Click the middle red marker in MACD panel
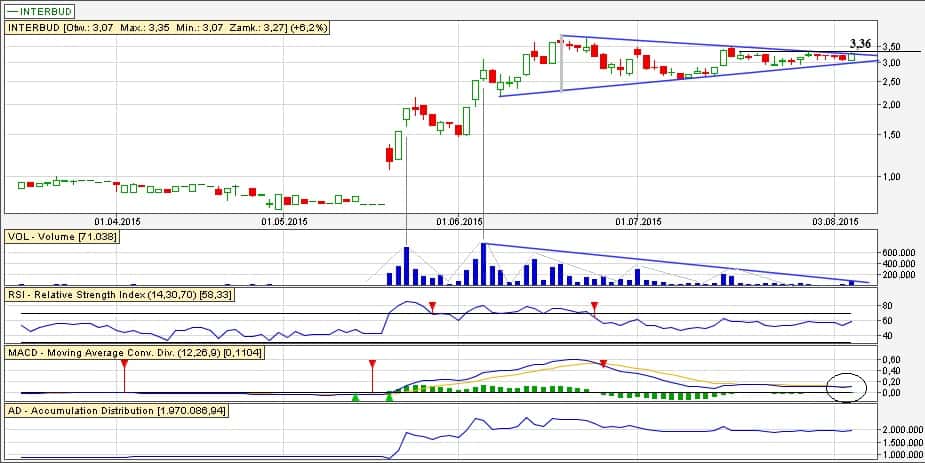 [x=372, y=364]
